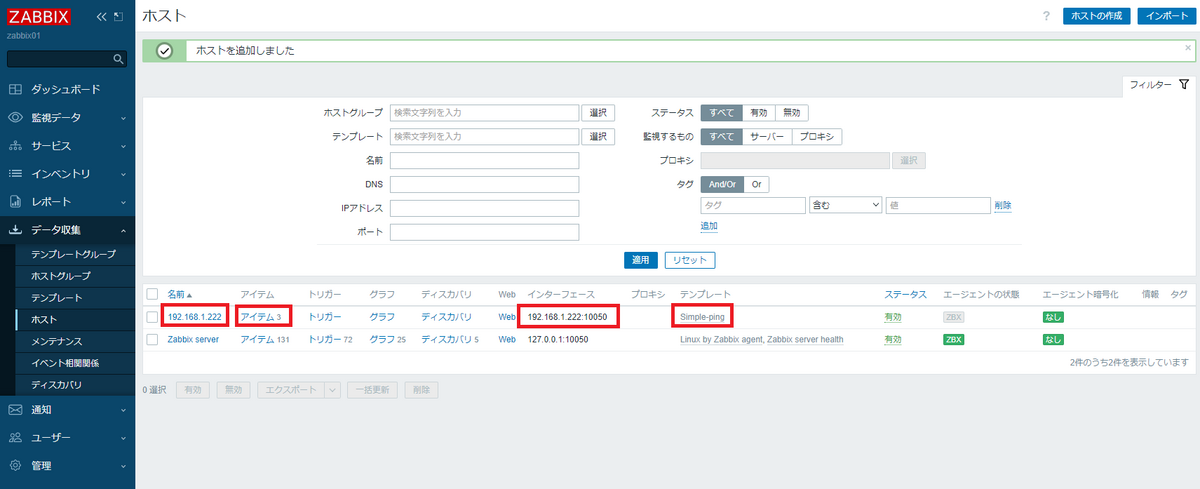Reset the filter with リセット
Viewport: 1200px width, 489px height.
[x=689, y=260]
